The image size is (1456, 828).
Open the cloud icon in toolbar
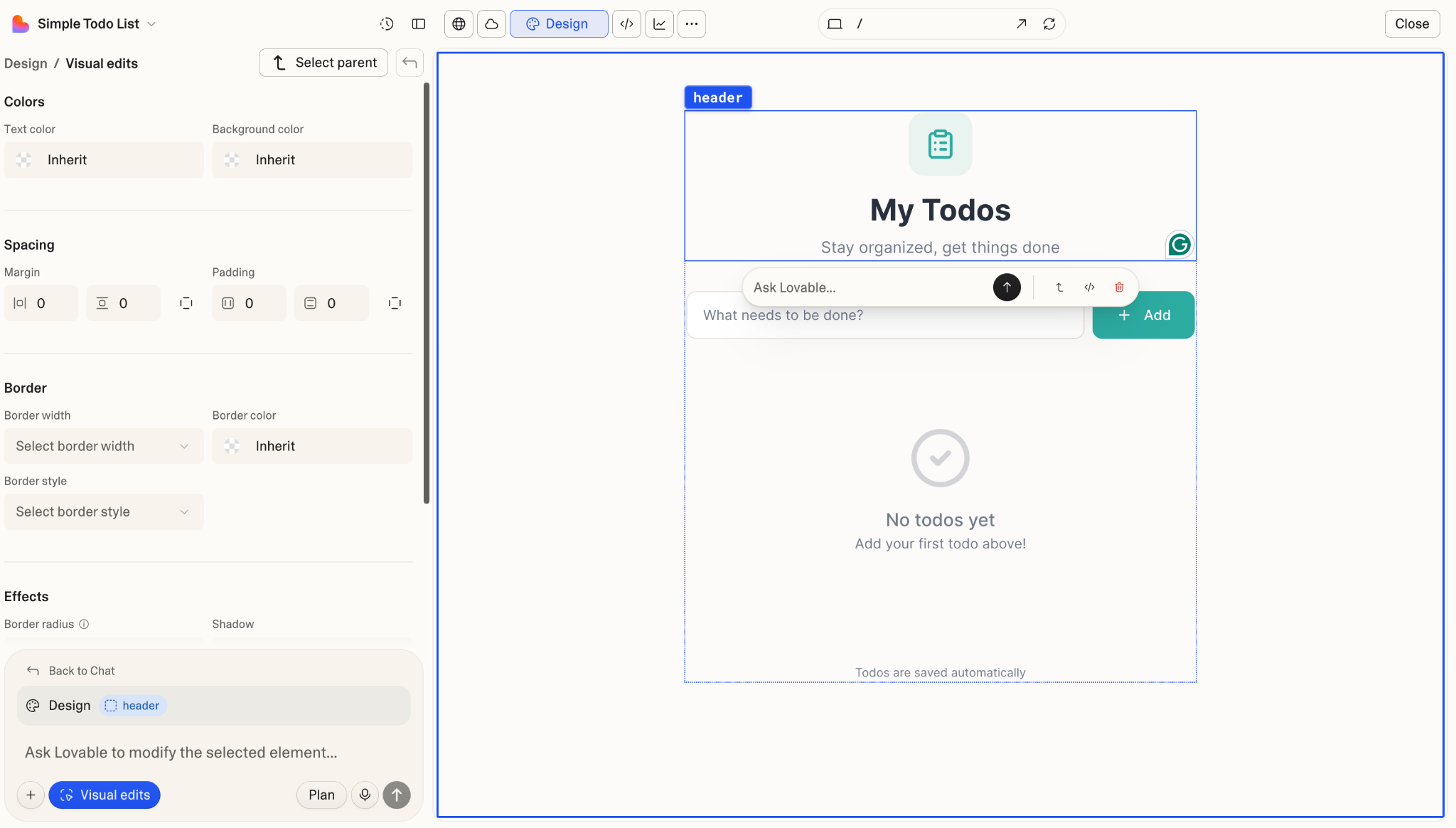click(491, 23)
